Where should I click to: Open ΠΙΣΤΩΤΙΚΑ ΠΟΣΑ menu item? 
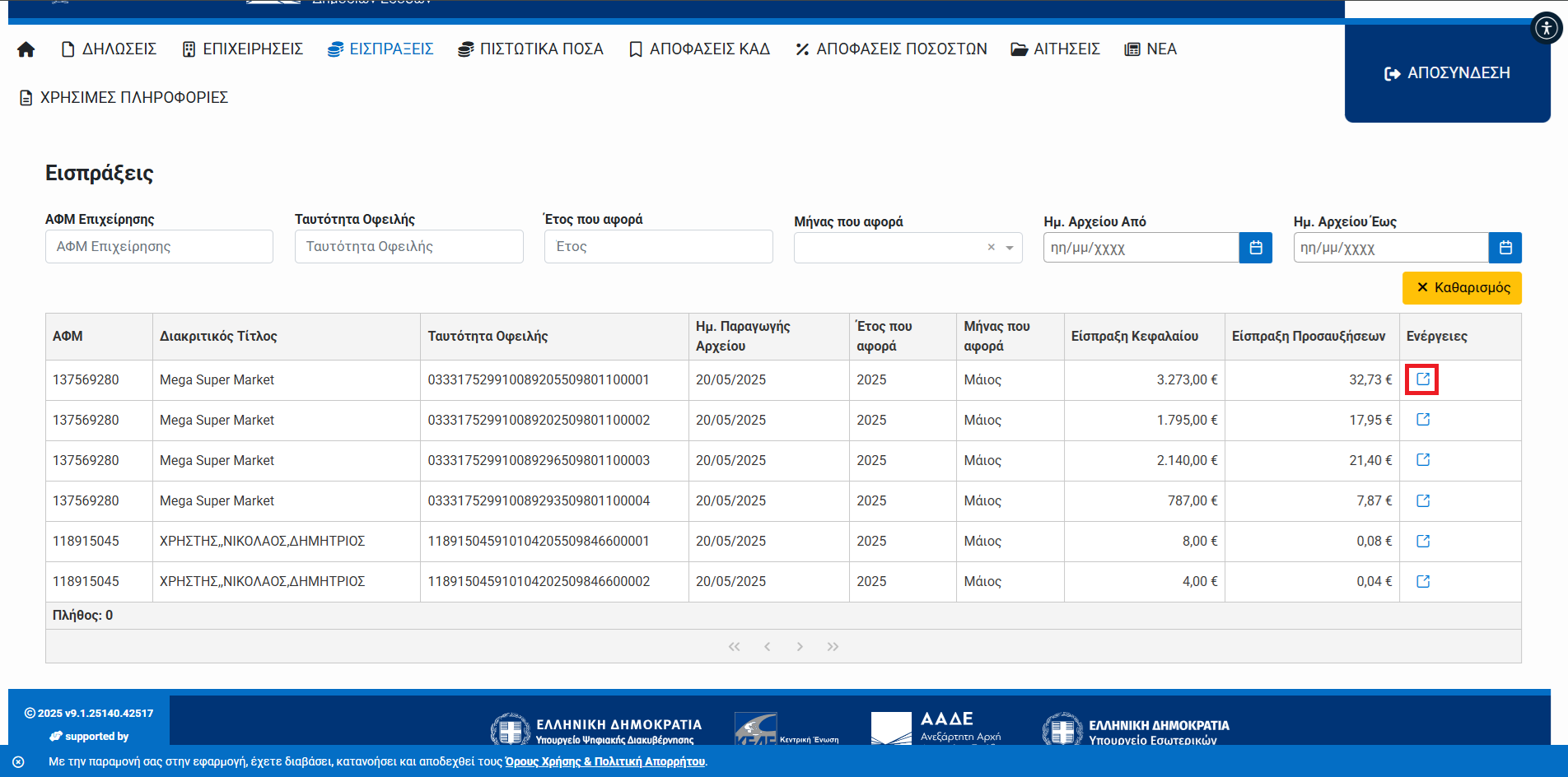click(x=531, y=49)
